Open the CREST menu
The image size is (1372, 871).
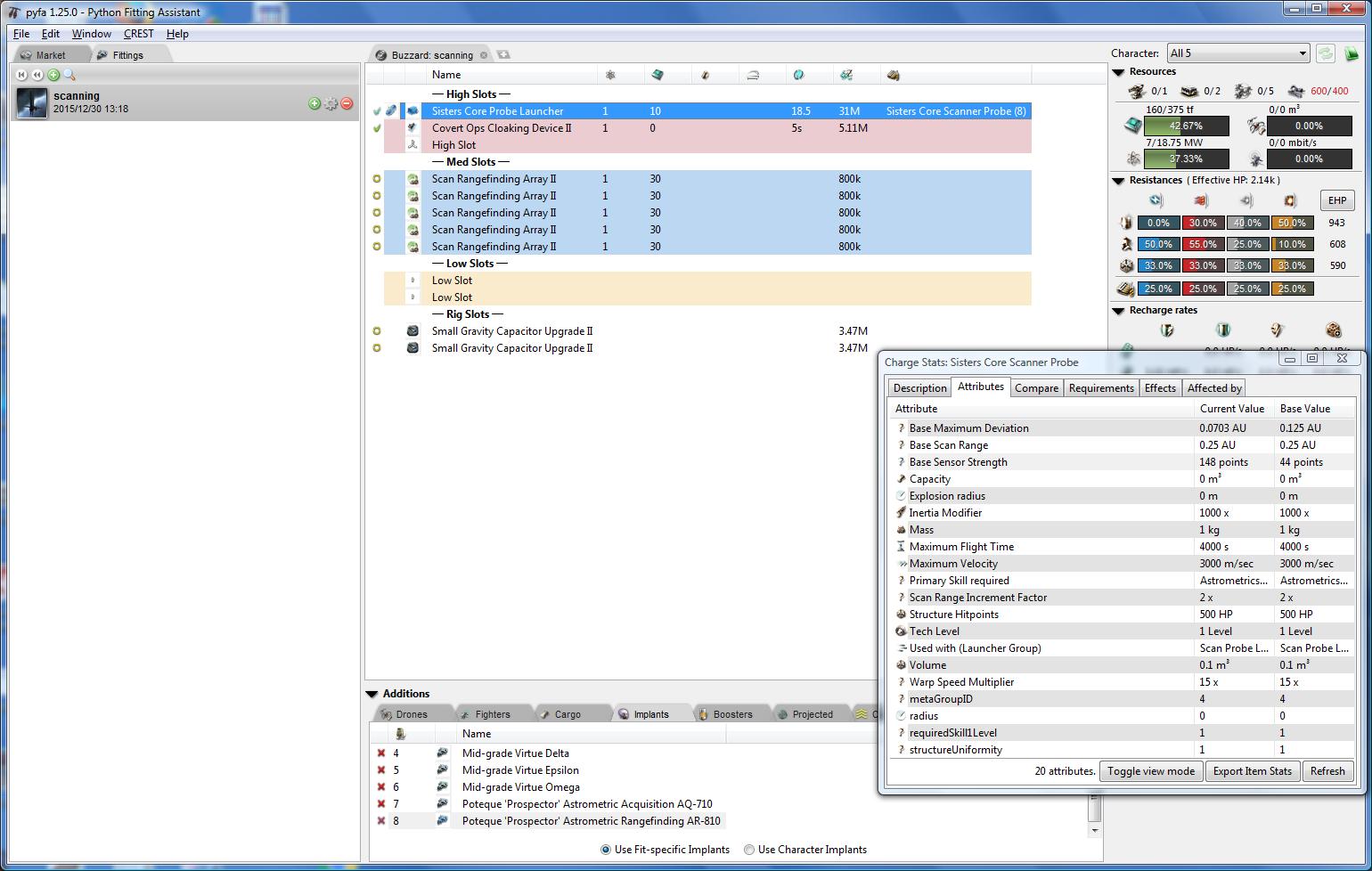(x=139, y=34)
